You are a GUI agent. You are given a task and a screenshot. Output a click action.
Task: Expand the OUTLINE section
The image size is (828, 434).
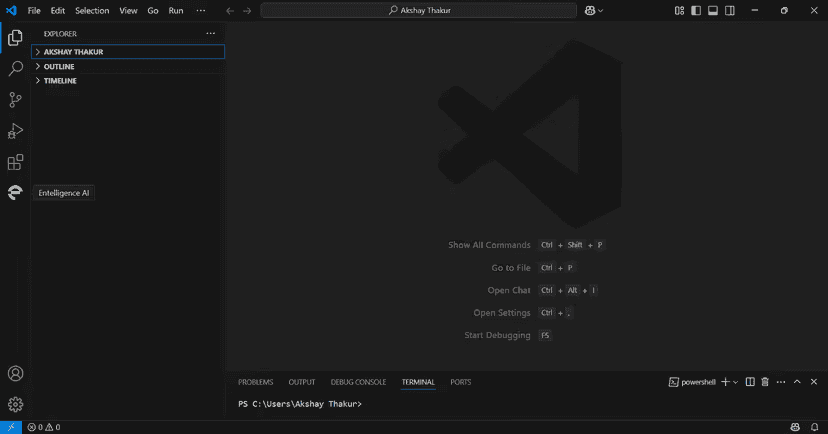coord(128,67)
